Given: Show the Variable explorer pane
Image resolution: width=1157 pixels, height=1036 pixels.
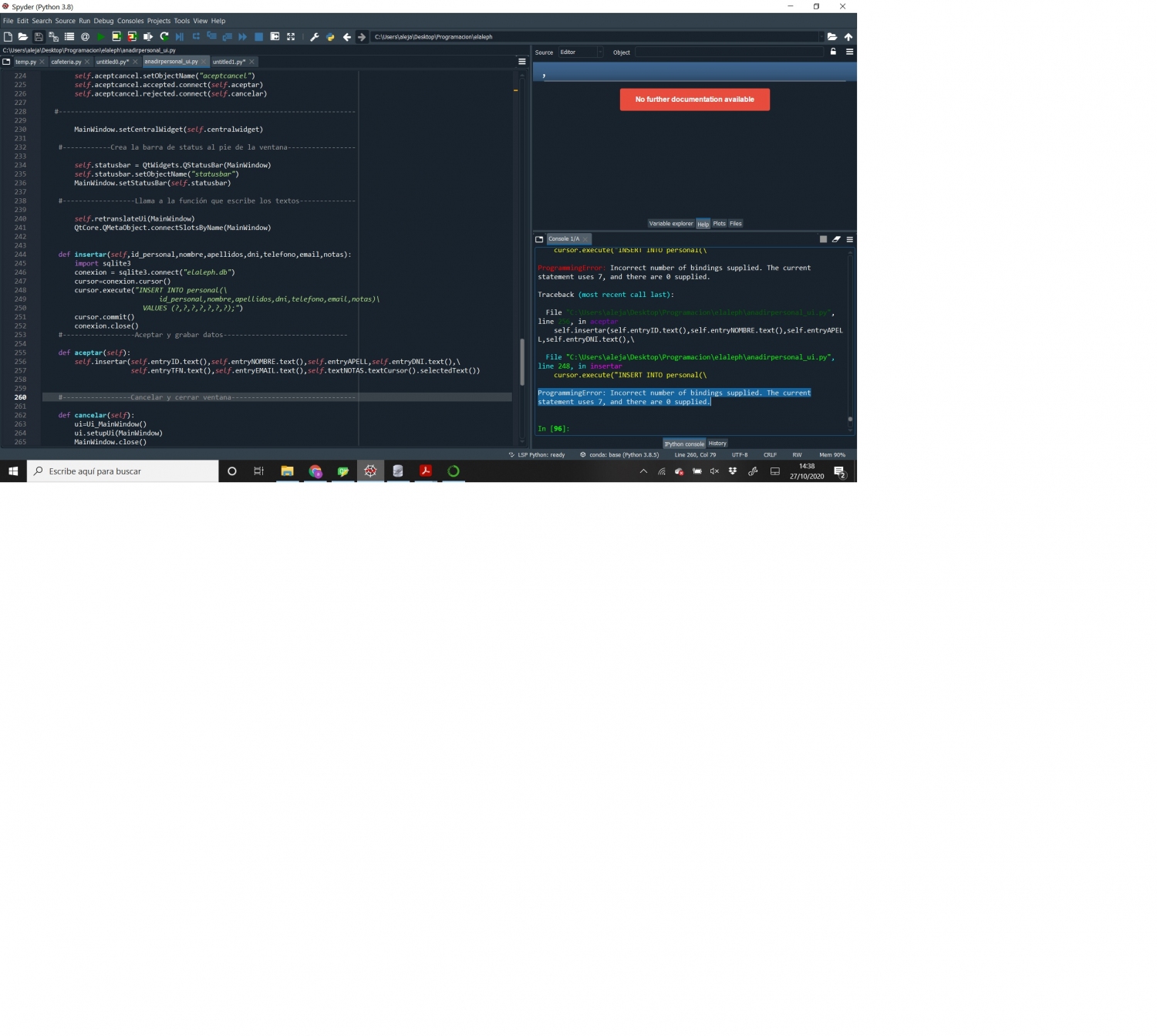Looking at the screenshot, I should coord(671,224).
